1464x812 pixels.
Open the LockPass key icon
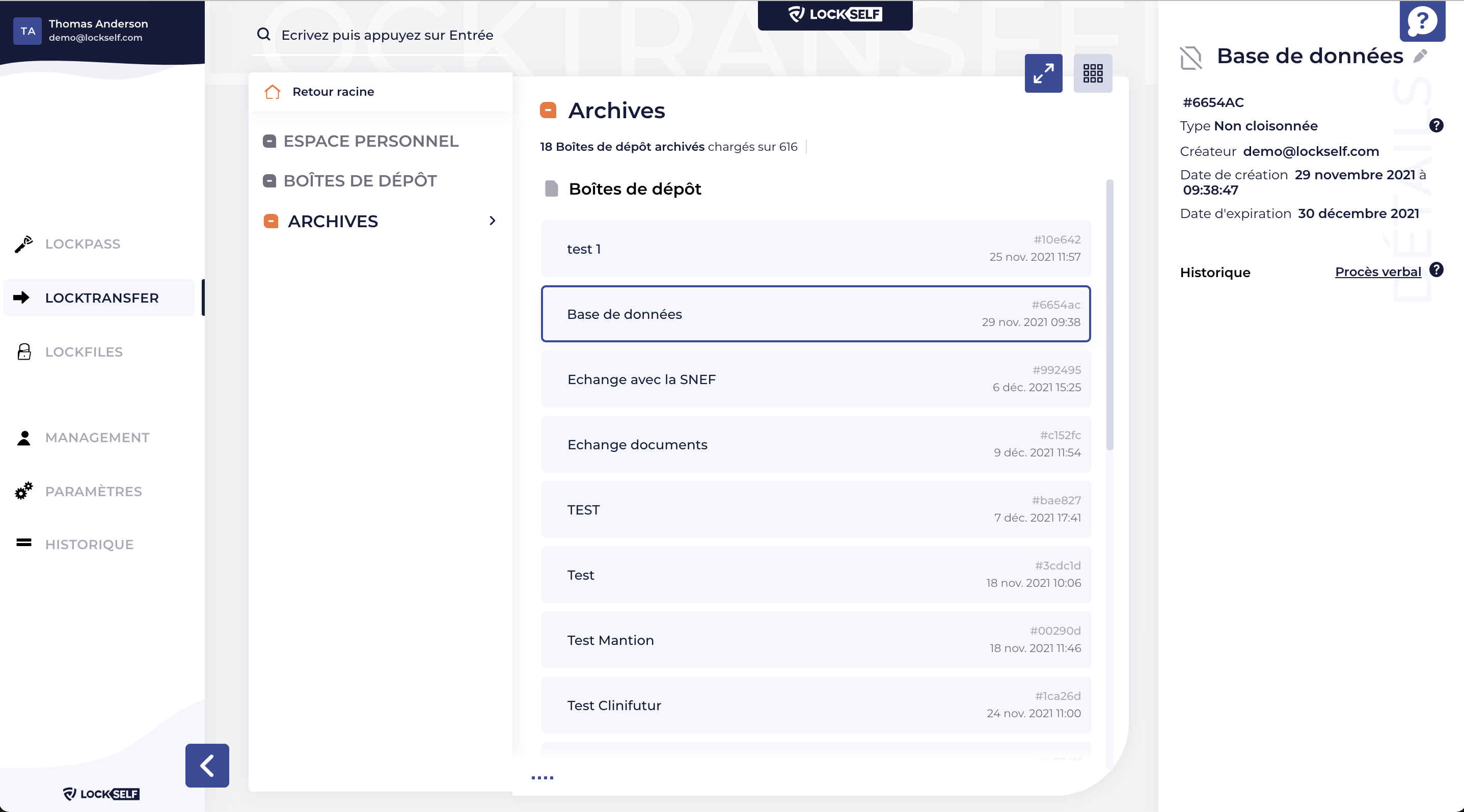(24, 244)
